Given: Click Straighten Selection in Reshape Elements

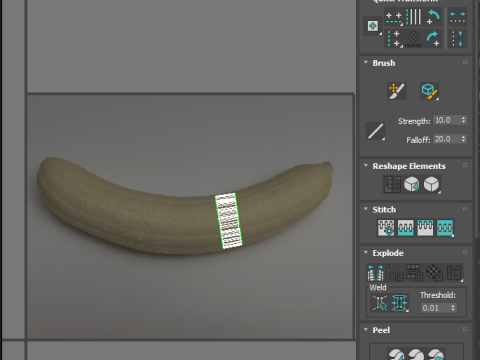Looking at the screenshot, I should point(392,184).
